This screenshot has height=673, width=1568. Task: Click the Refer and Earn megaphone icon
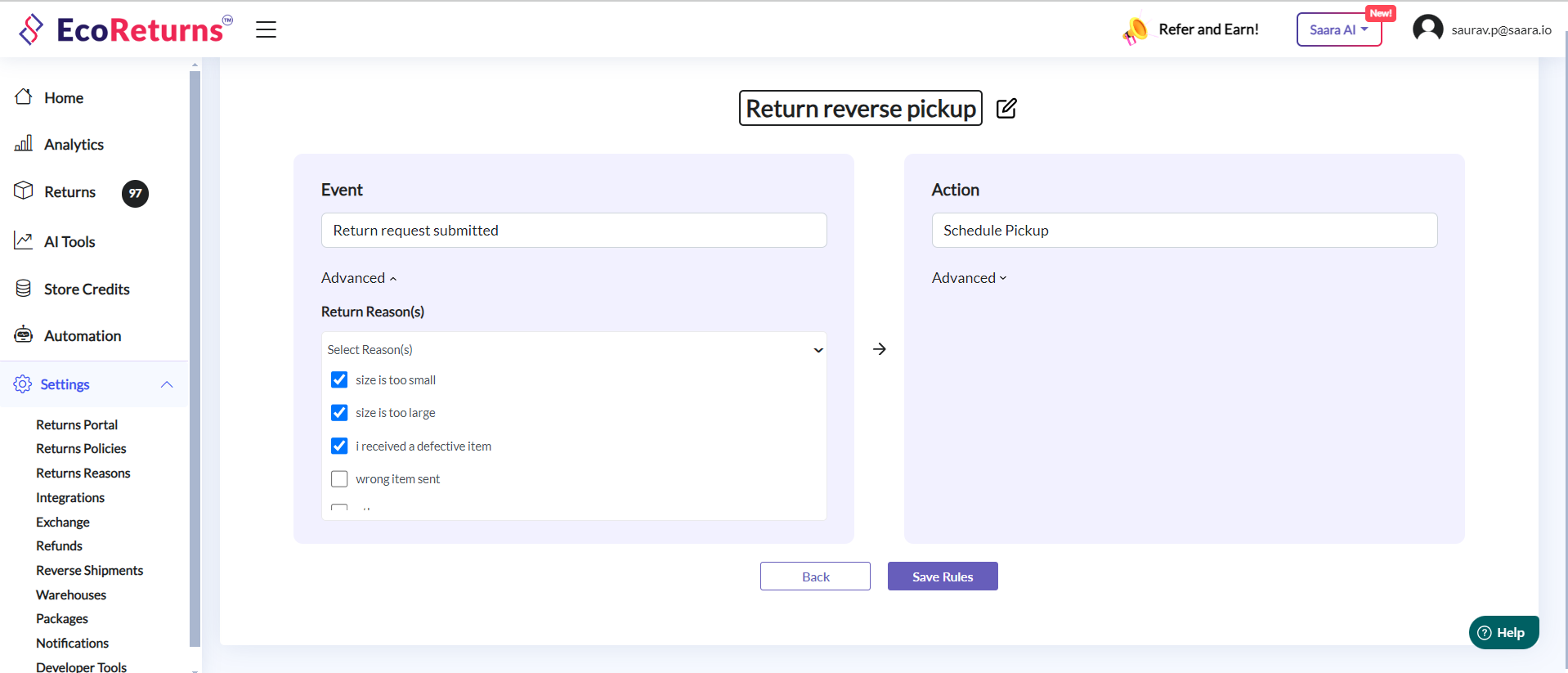pos(1135,30)
